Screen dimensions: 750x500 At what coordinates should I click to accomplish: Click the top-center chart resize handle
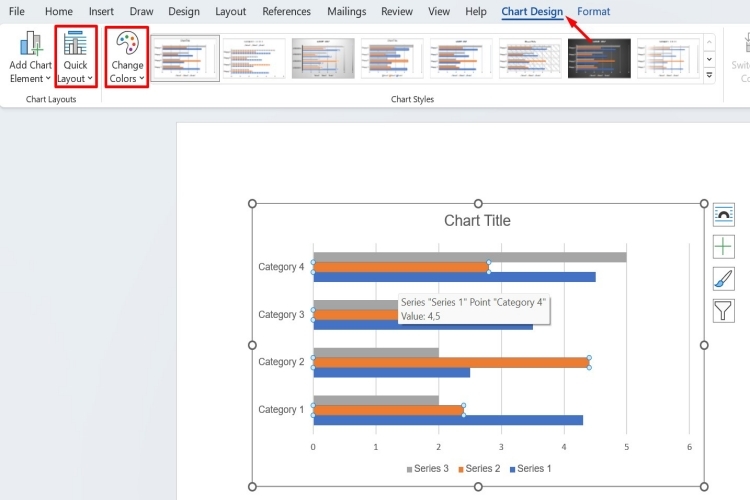[x=478, y=203]
